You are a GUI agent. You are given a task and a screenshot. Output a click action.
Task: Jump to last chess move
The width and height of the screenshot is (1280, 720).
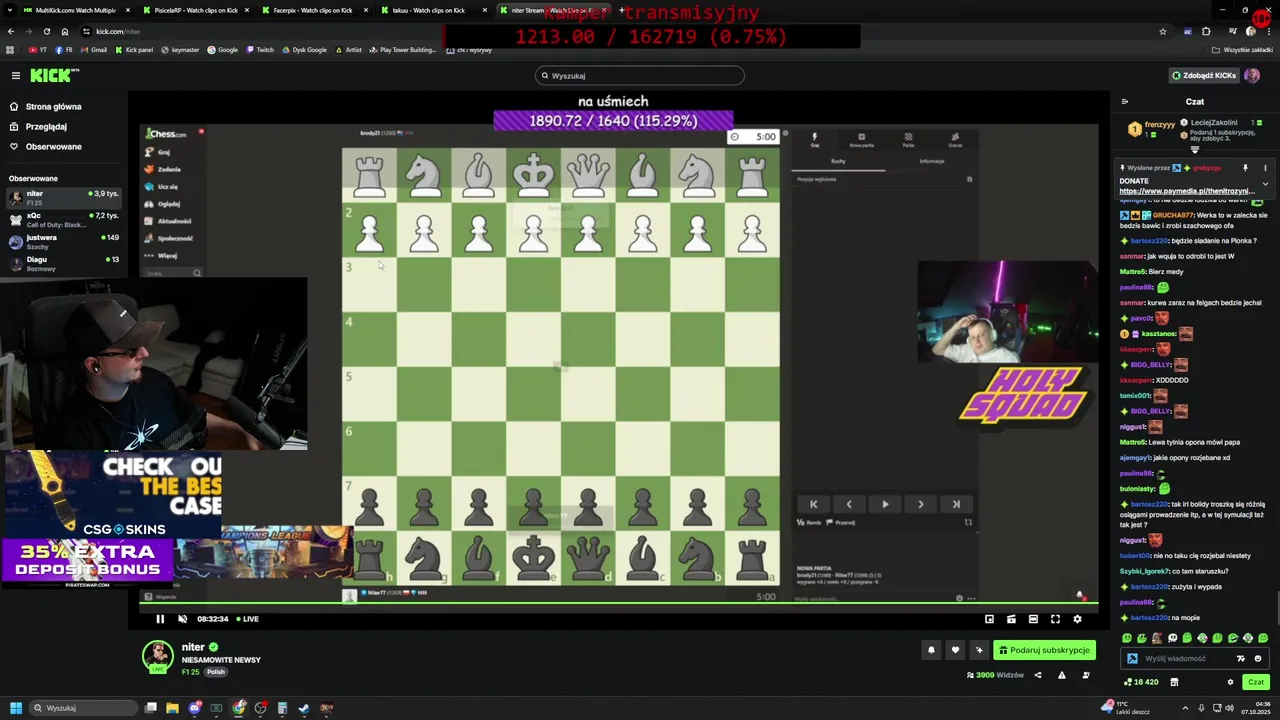[x=956, y=505]
